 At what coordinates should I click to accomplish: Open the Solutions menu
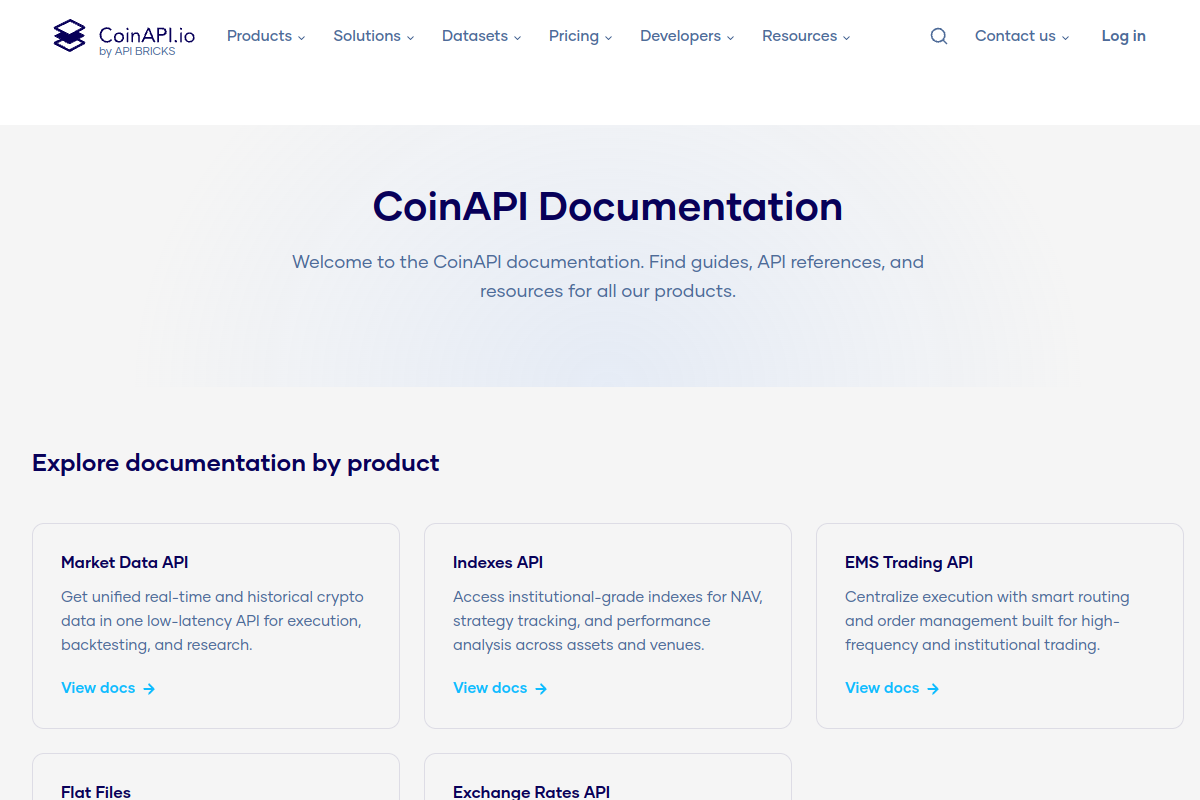pos(374,36)
